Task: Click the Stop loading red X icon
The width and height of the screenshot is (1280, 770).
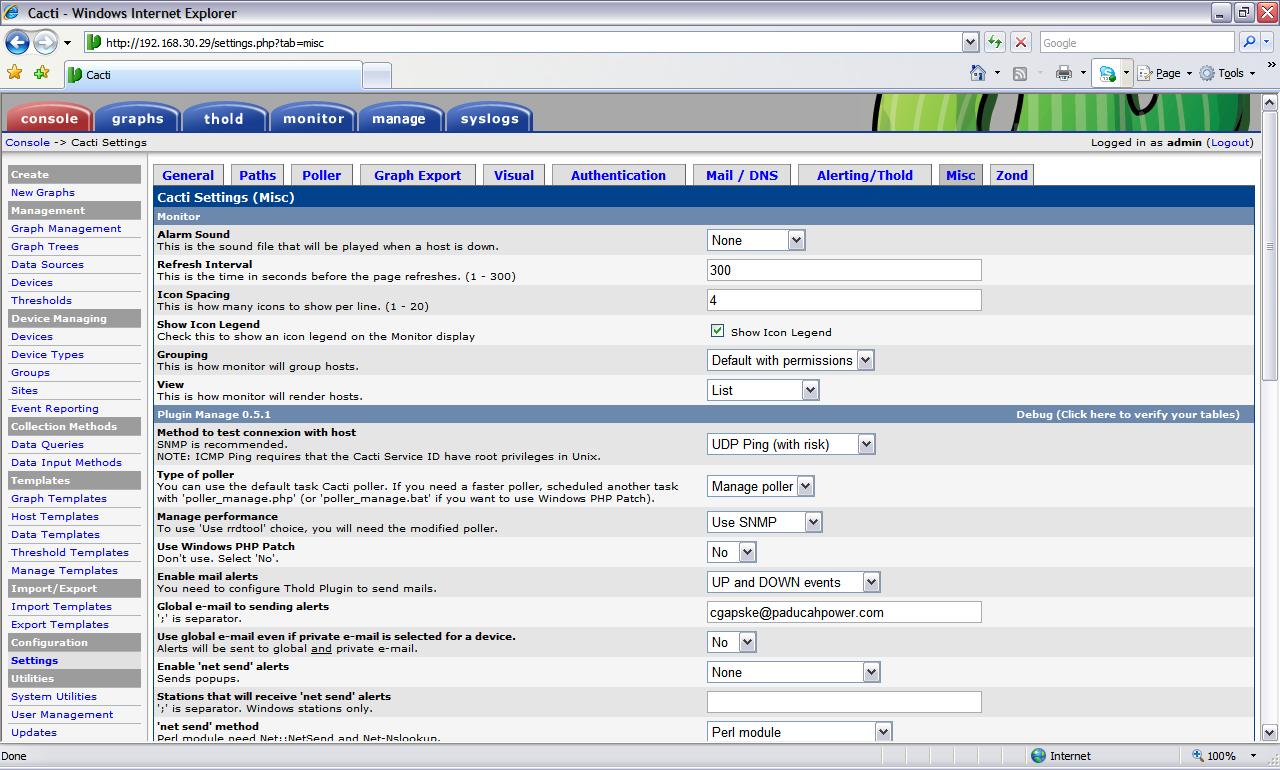Action: click(1021, 42)
